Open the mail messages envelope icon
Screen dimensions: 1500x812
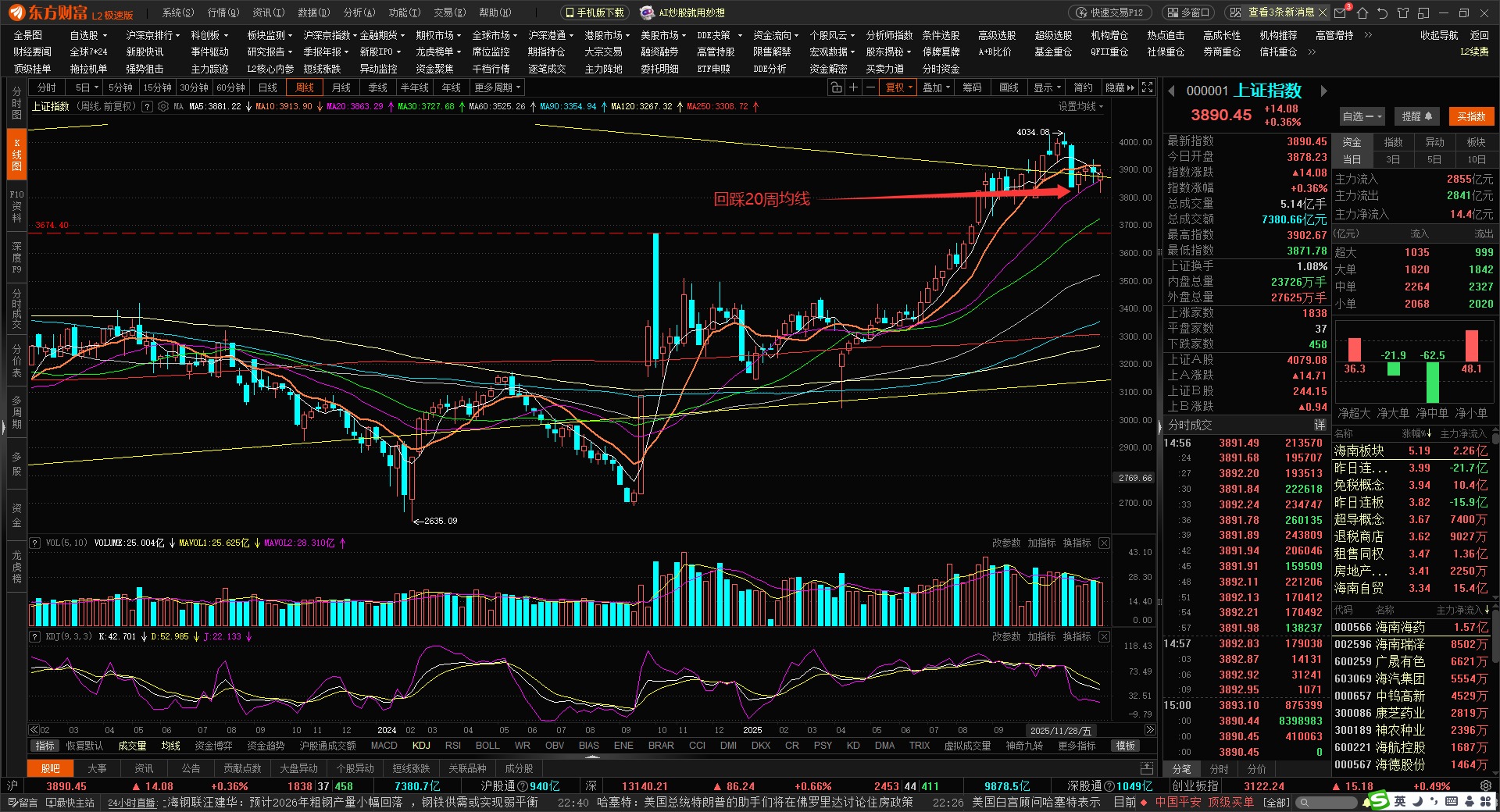[x=1341, y=12]
